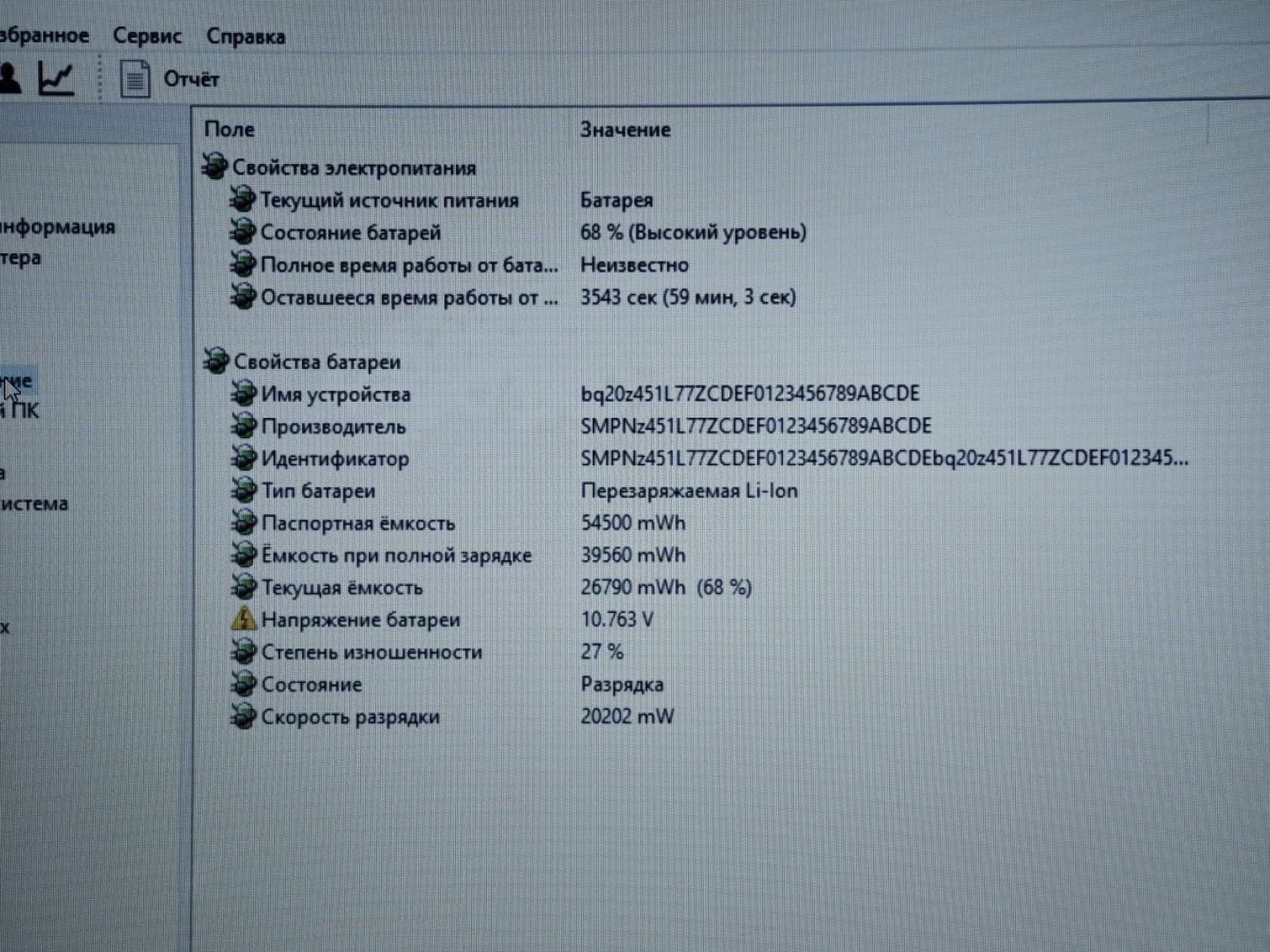This screenshot has height=952, width=1270.
Task: Click the 10.763 V voltage value
Action: point(617,620)
